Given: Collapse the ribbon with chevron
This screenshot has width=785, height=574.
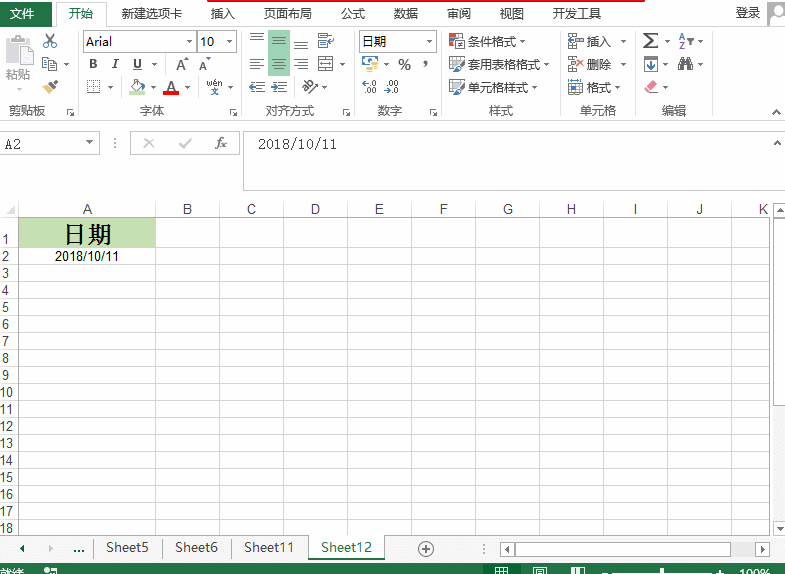Looking at the screenshot, I should pyautogui.click(x=776, y=112).
